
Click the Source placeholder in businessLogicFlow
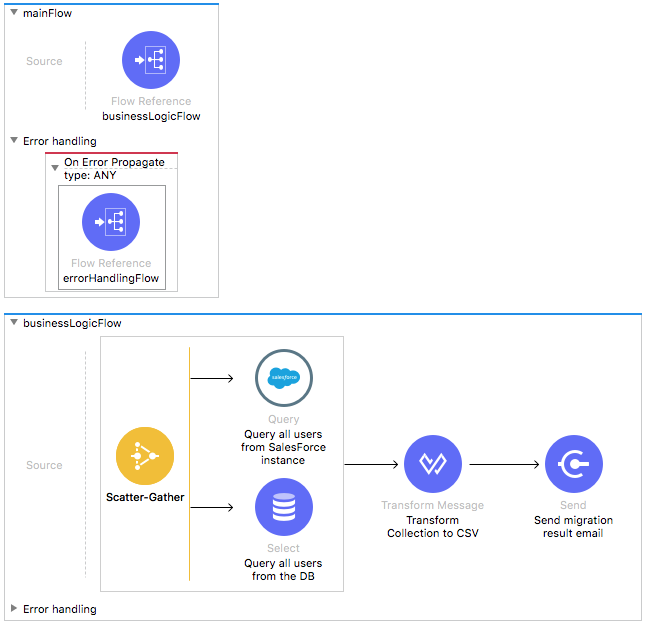pyautogui.click(x=44, y=465)
